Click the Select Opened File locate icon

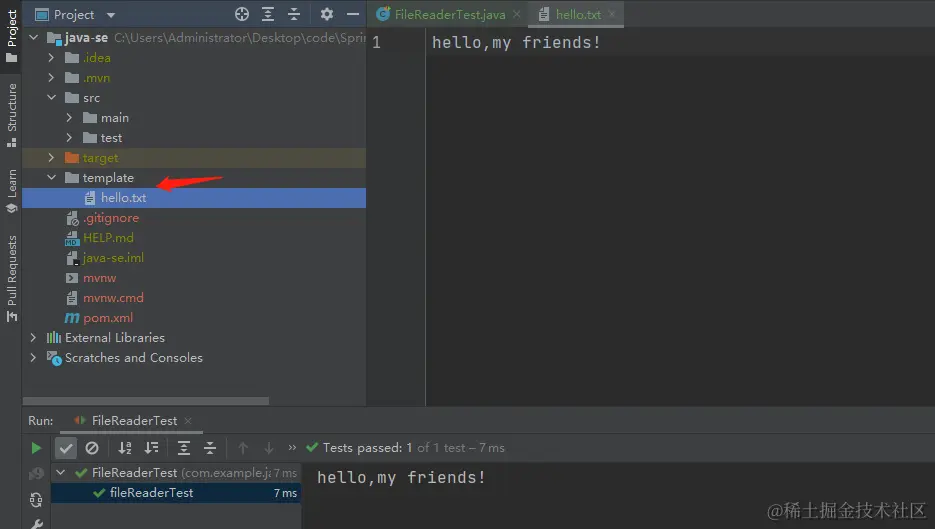242,14
